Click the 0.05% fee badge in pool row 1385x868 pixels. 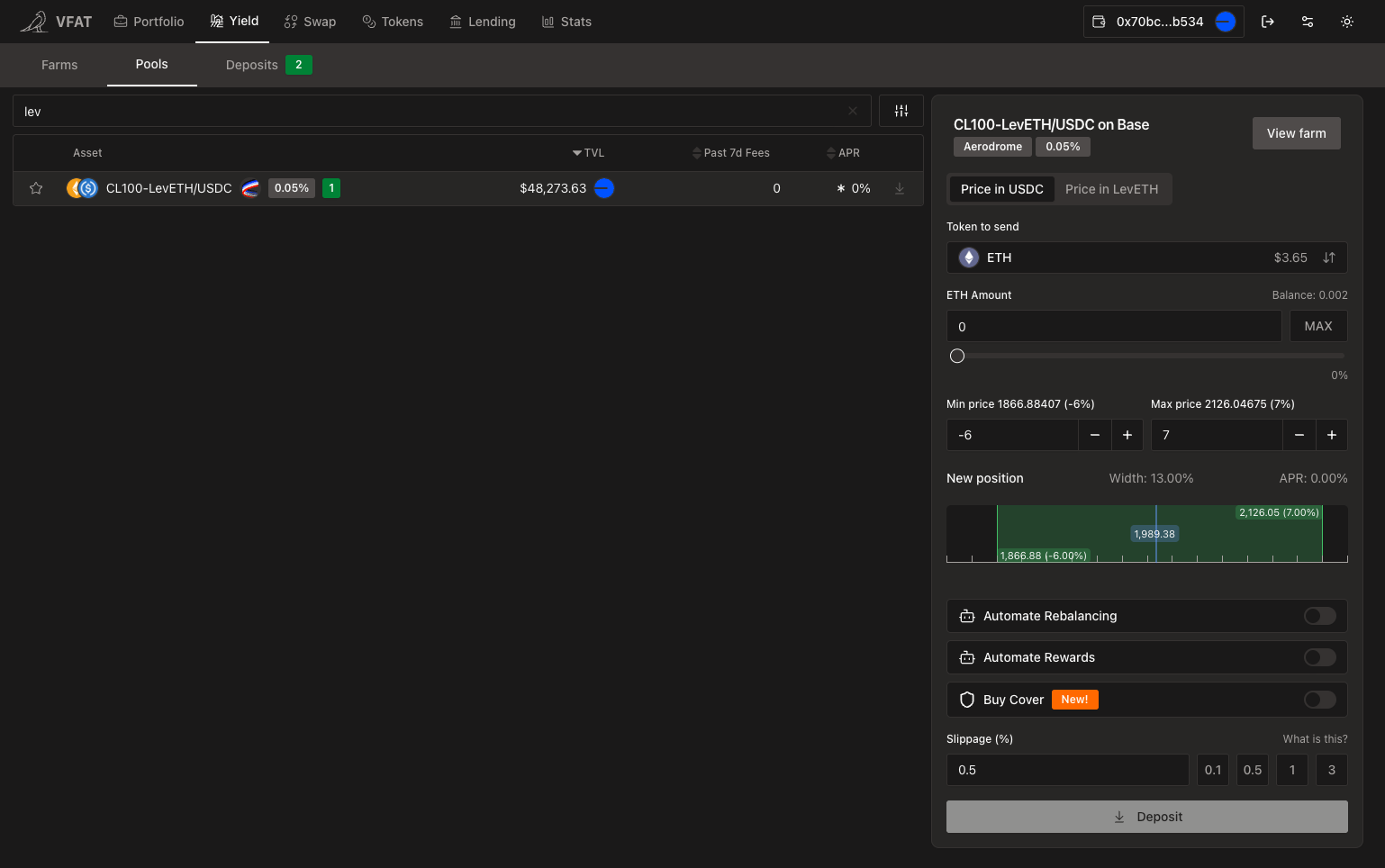292,188
